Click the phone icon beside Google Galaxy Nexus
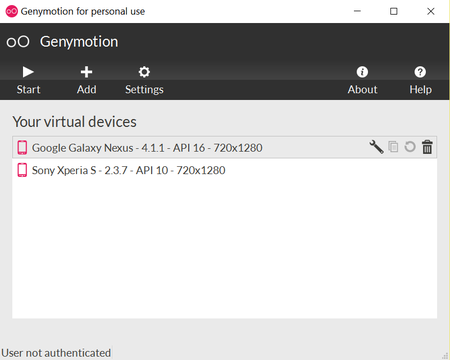This screenshot has width=450, height=360. tap(22, 147)
